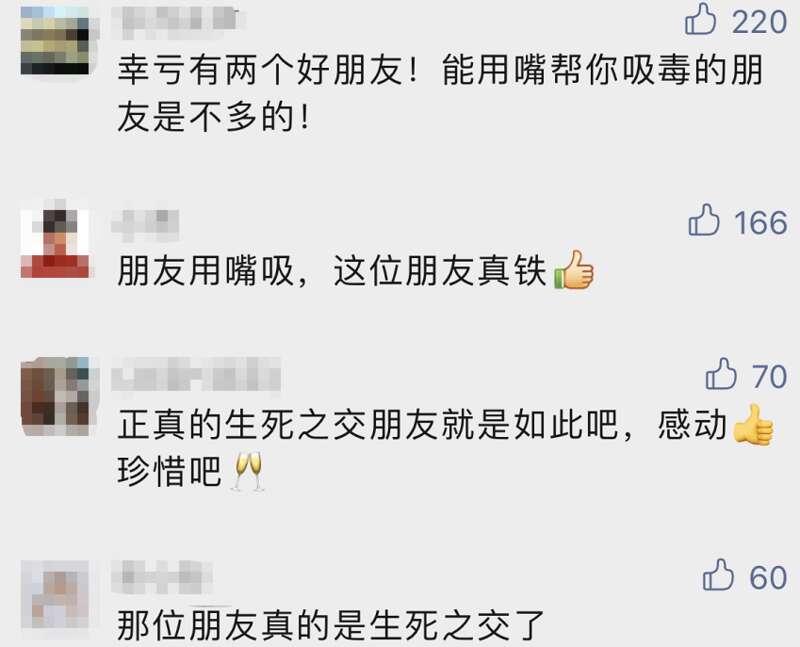Tap the like icon next to 60
This screenshot has height=647, width=800.
[718, 575]
